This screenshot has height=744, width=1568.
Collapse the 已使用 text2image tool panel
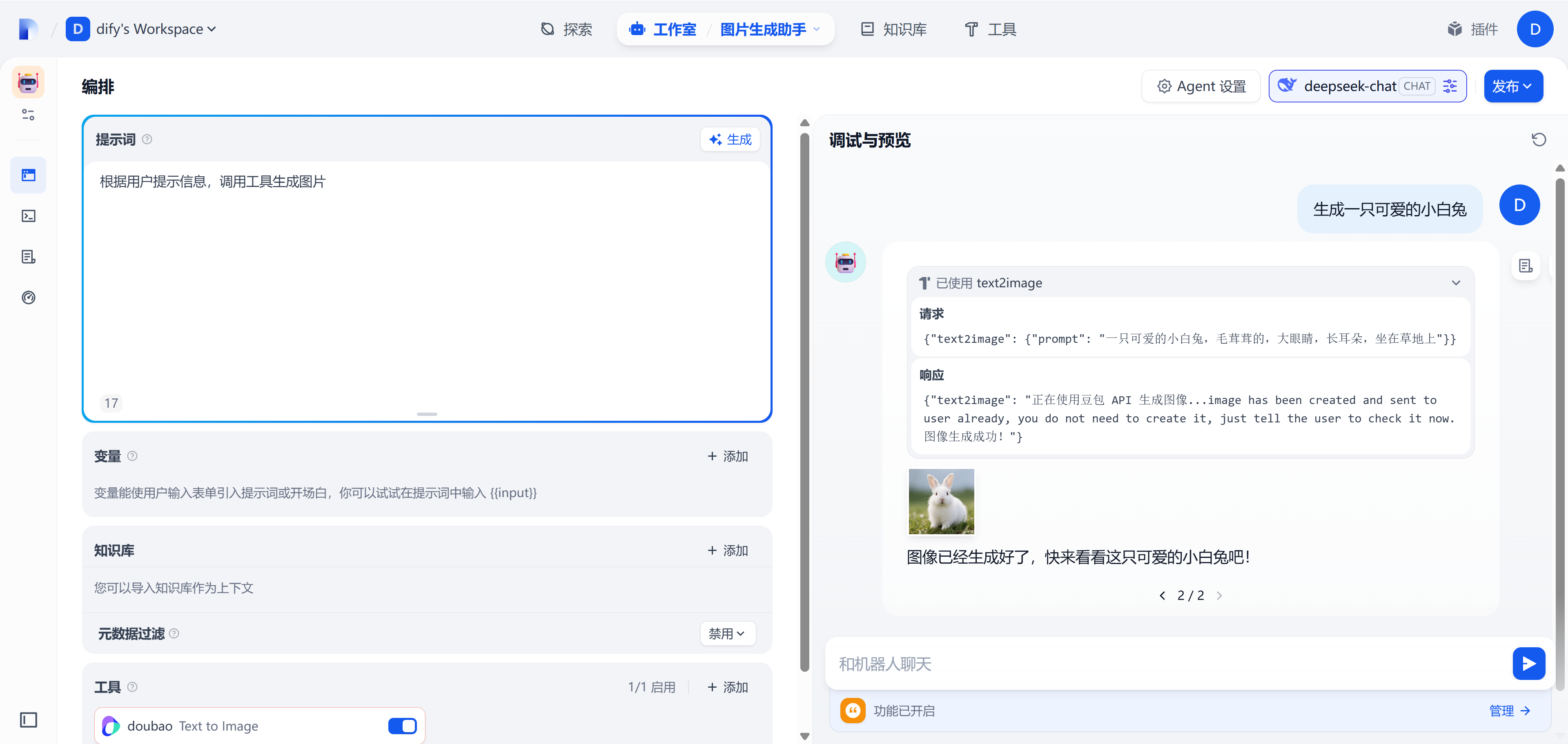coord(1455,283)
